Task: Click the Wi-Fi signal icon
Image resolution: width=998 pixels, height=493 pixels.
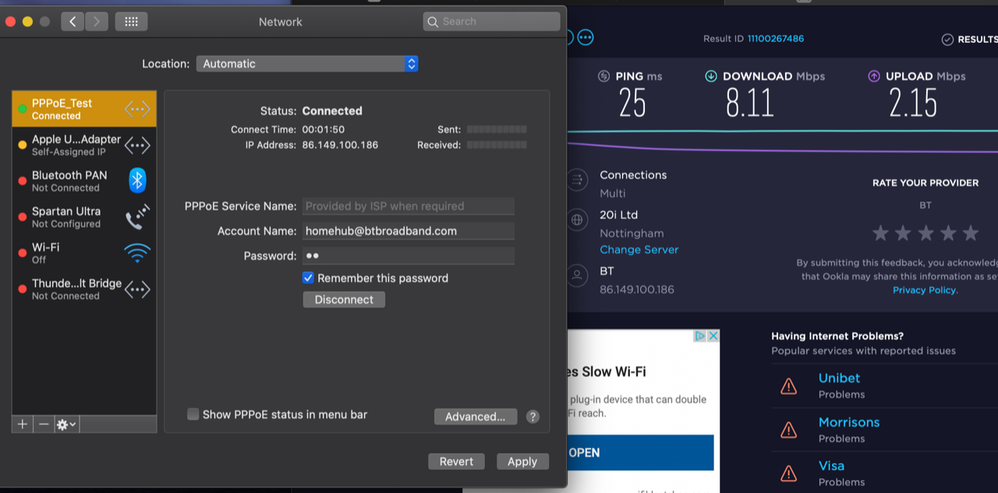Action: (x=137, y=253)
